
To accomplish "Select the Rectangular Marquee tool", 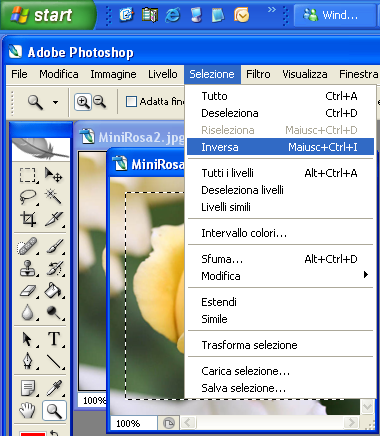I will point(27,175).
